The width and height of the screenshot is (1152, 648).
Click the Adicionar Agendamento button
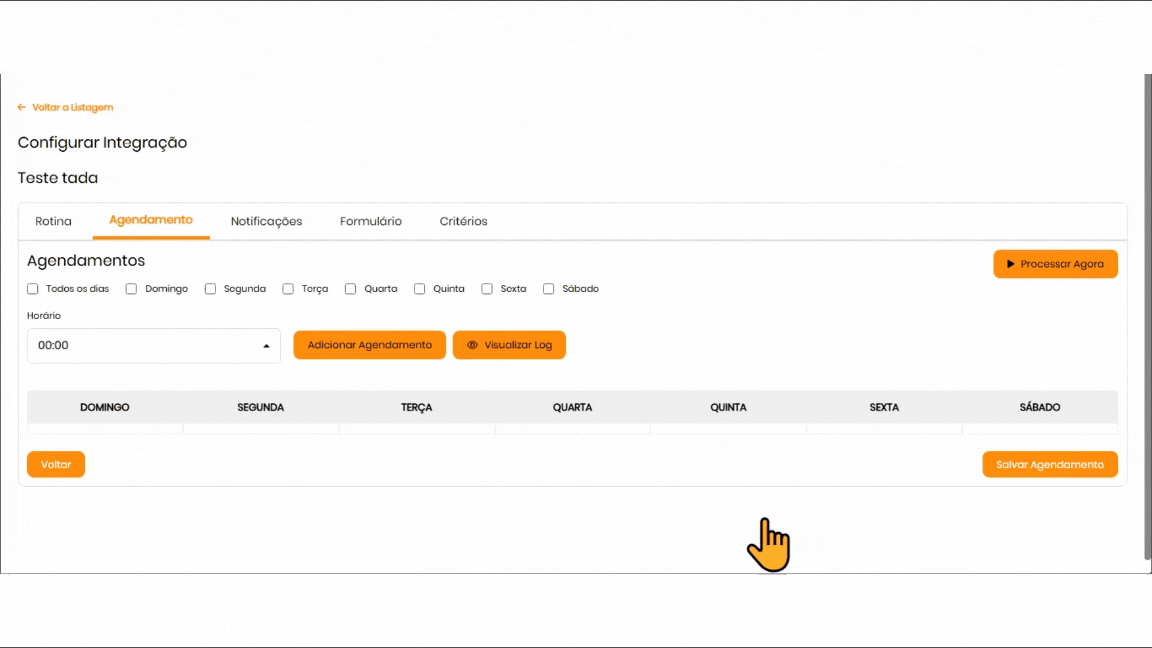pyautogui.click(x=369, y=345)
